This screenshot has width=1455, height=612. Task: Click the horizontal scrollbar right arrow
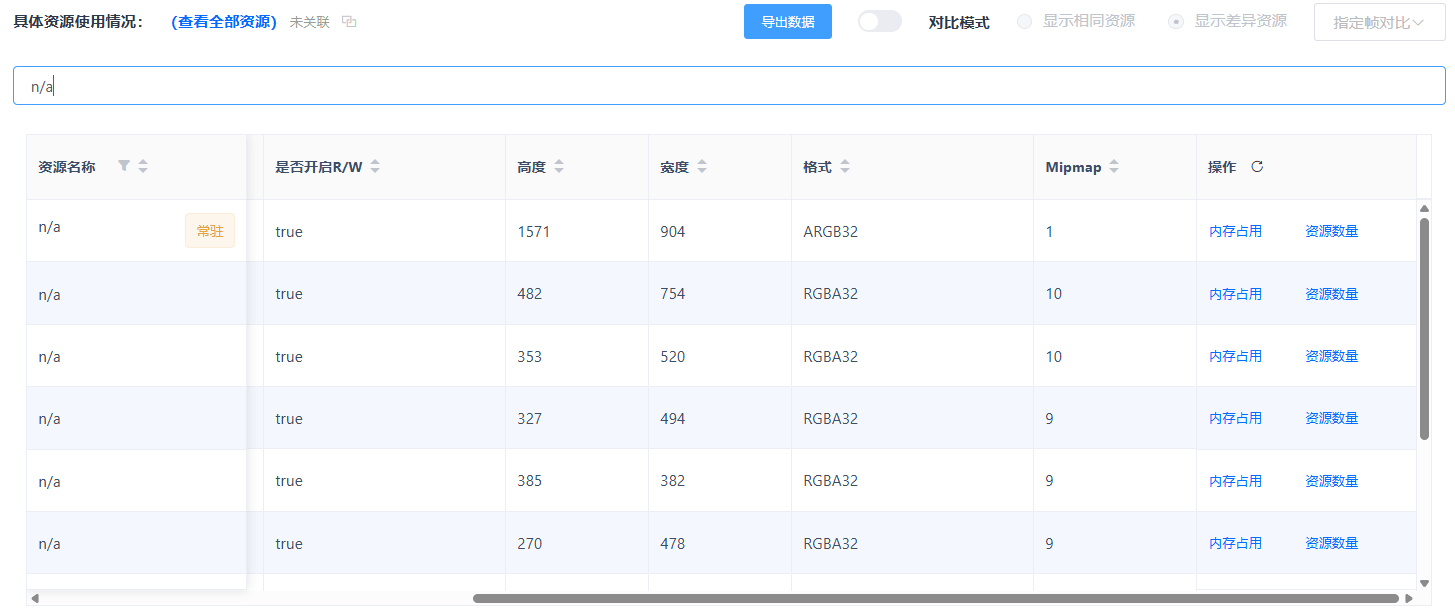coord(1409,599)
